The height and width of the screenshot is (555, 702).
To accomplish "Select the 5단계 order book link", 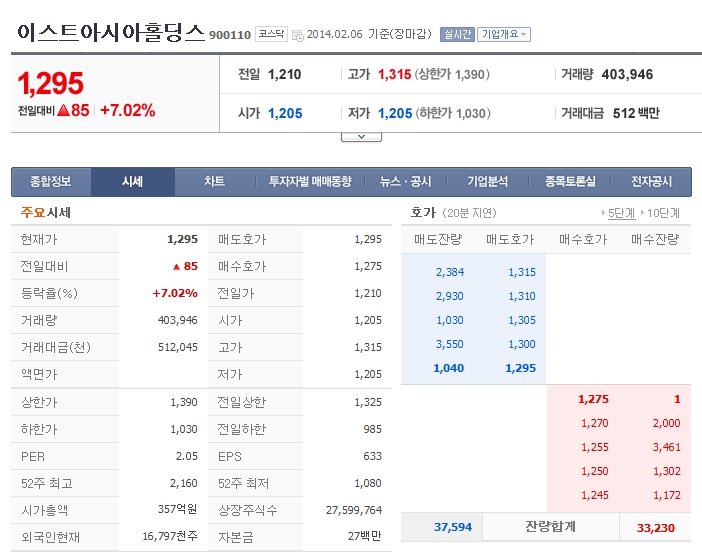I will pos(621,213).
